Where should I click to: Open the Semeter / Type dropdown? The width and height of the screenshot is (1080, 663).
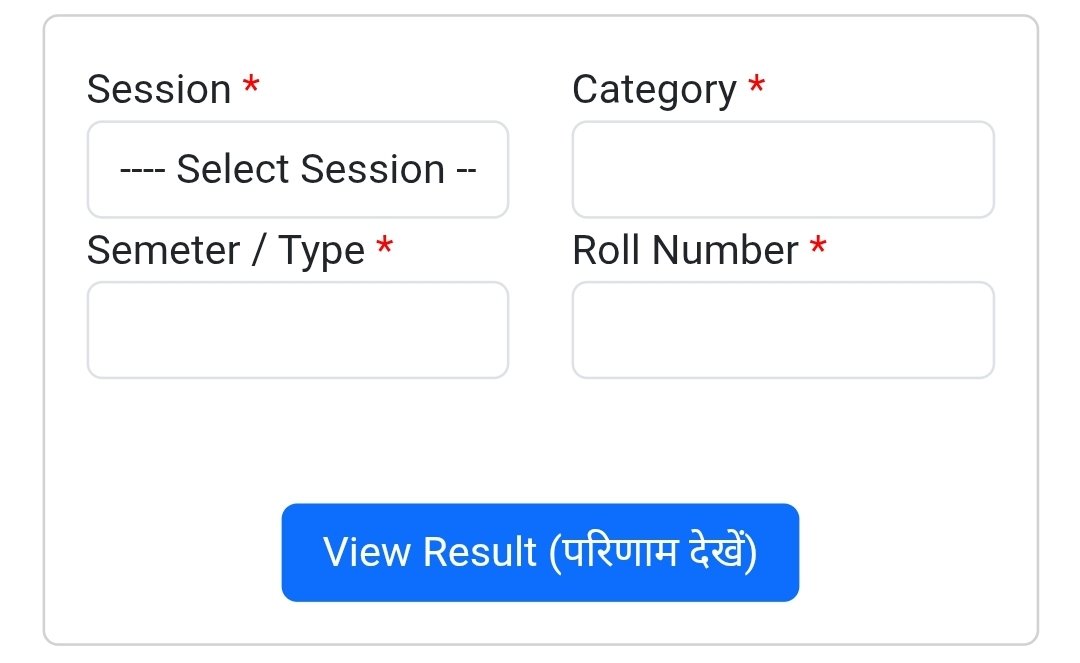(x=297, y=330)
